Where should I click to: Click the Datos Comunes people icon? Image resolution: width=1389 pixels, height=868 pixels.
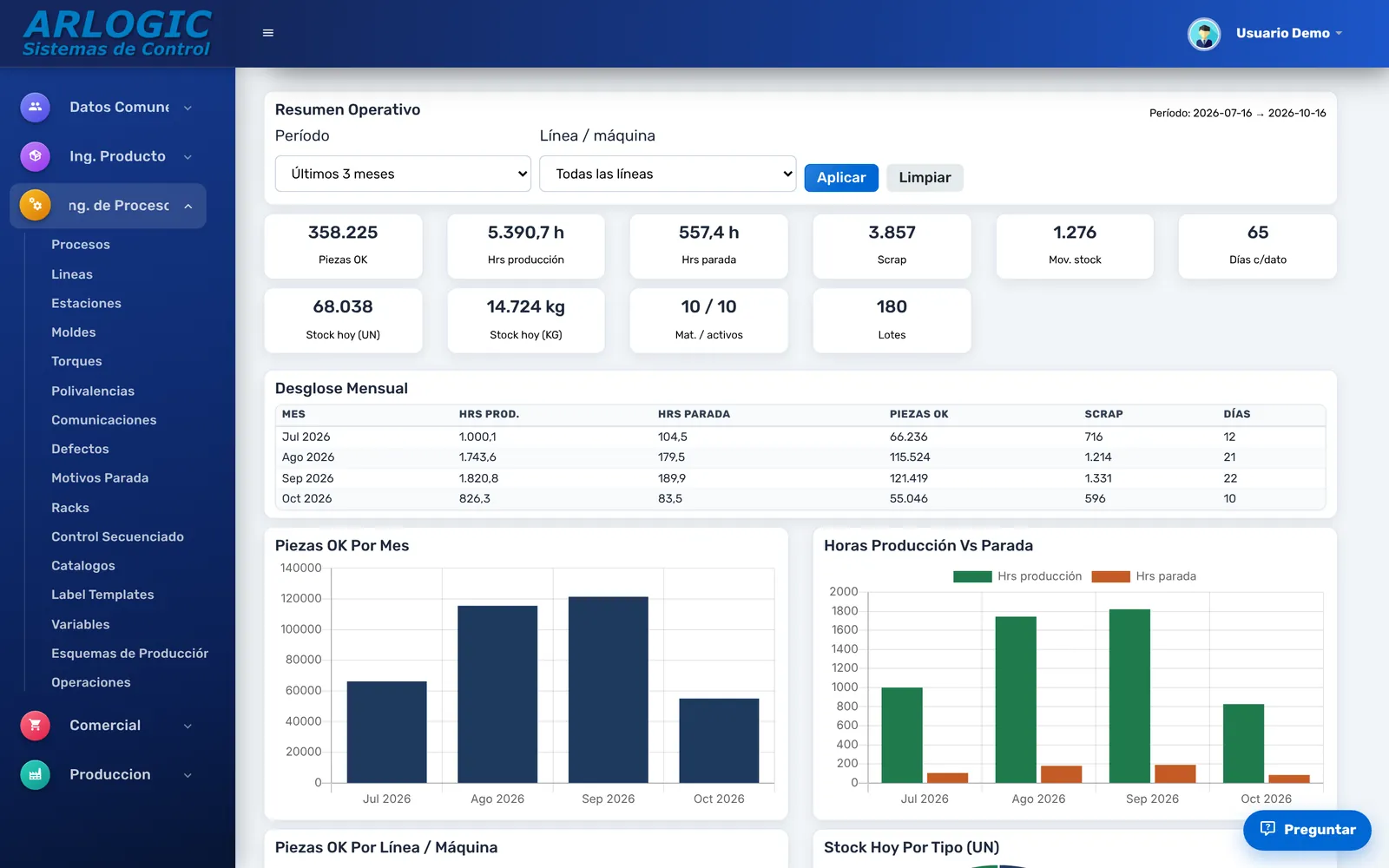click(x=35, y=107)
